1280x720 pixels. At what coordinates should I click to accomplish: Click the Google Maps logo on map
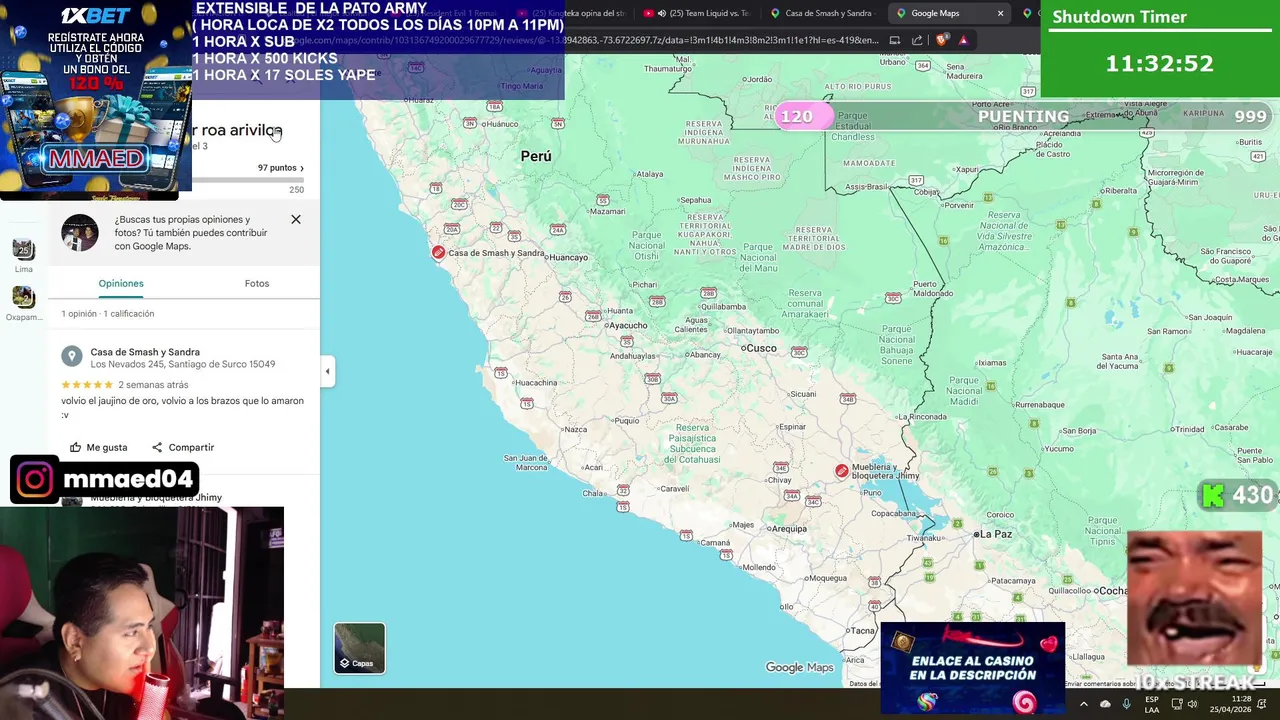tap(799, 667)
